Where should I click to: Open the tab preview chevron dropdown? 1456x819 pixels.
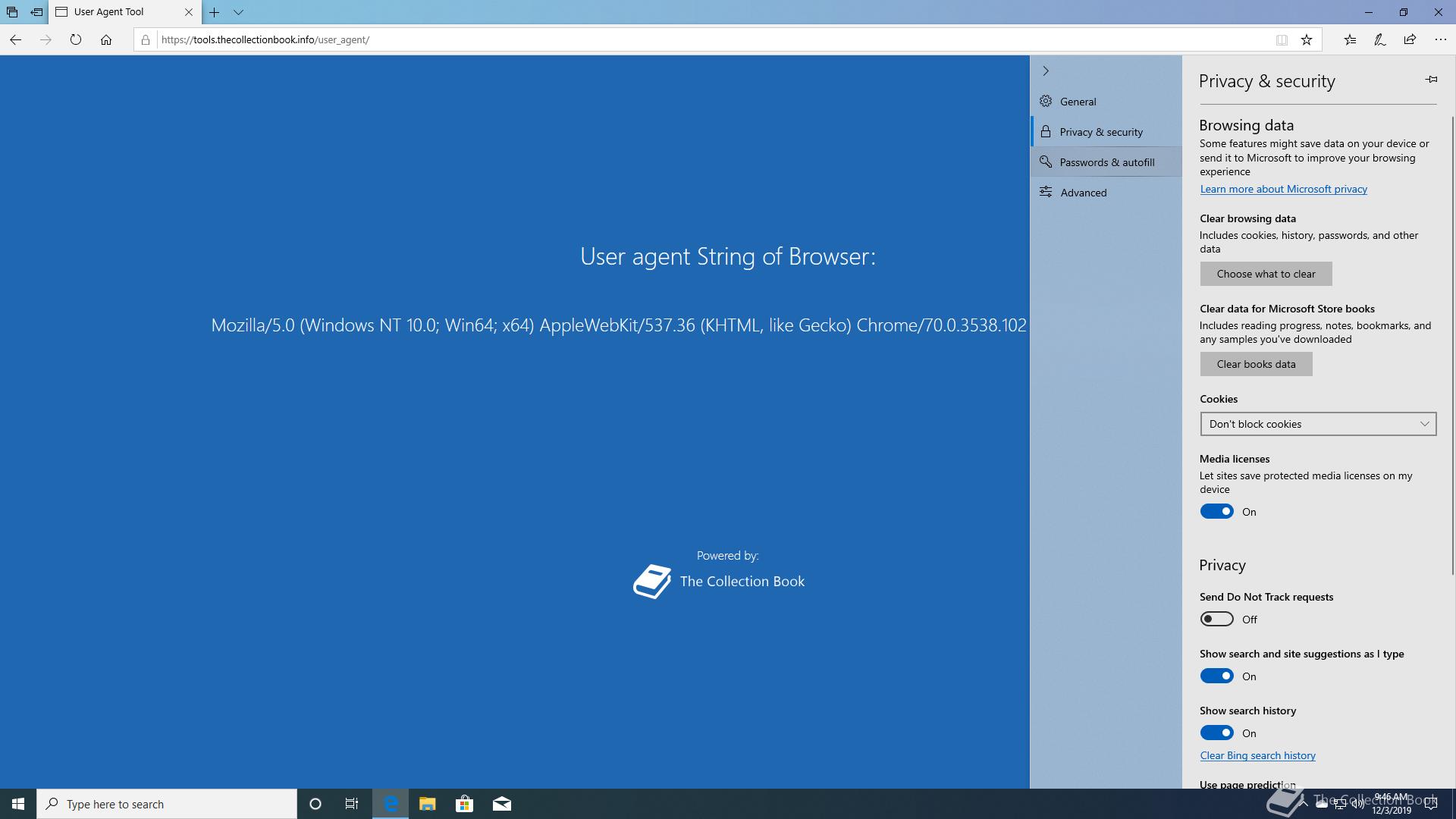238,12
